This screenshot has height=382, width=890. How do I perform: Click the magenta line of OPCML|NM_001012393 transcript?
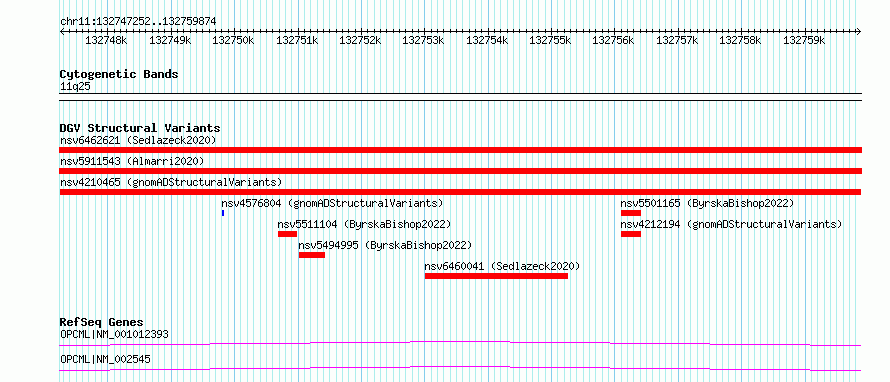[460, 343]
